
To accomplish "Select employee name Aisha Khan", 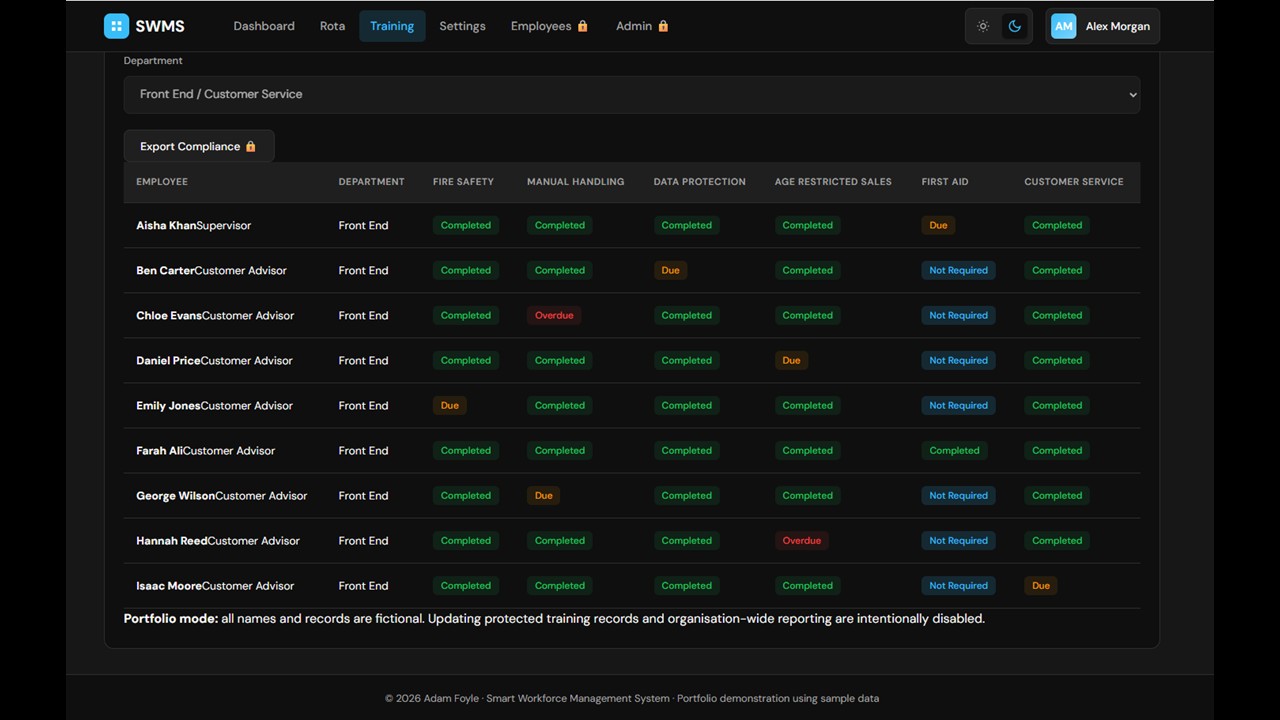I will coord(166,225).
